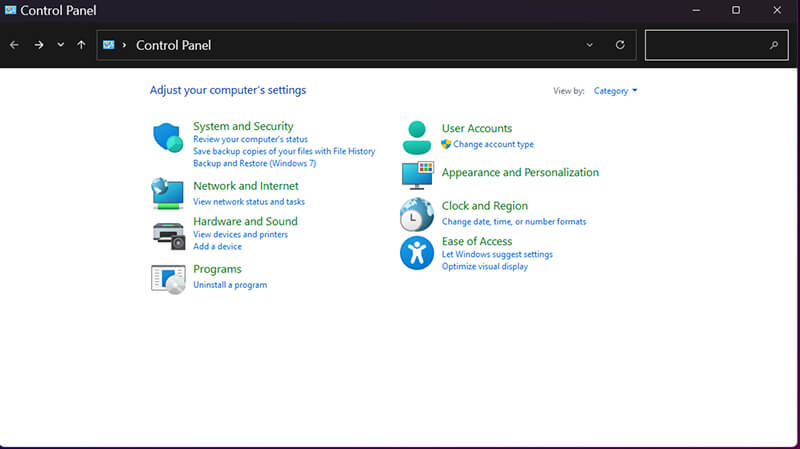
Task: Refresh the Control Panel view
Action: 620,45
